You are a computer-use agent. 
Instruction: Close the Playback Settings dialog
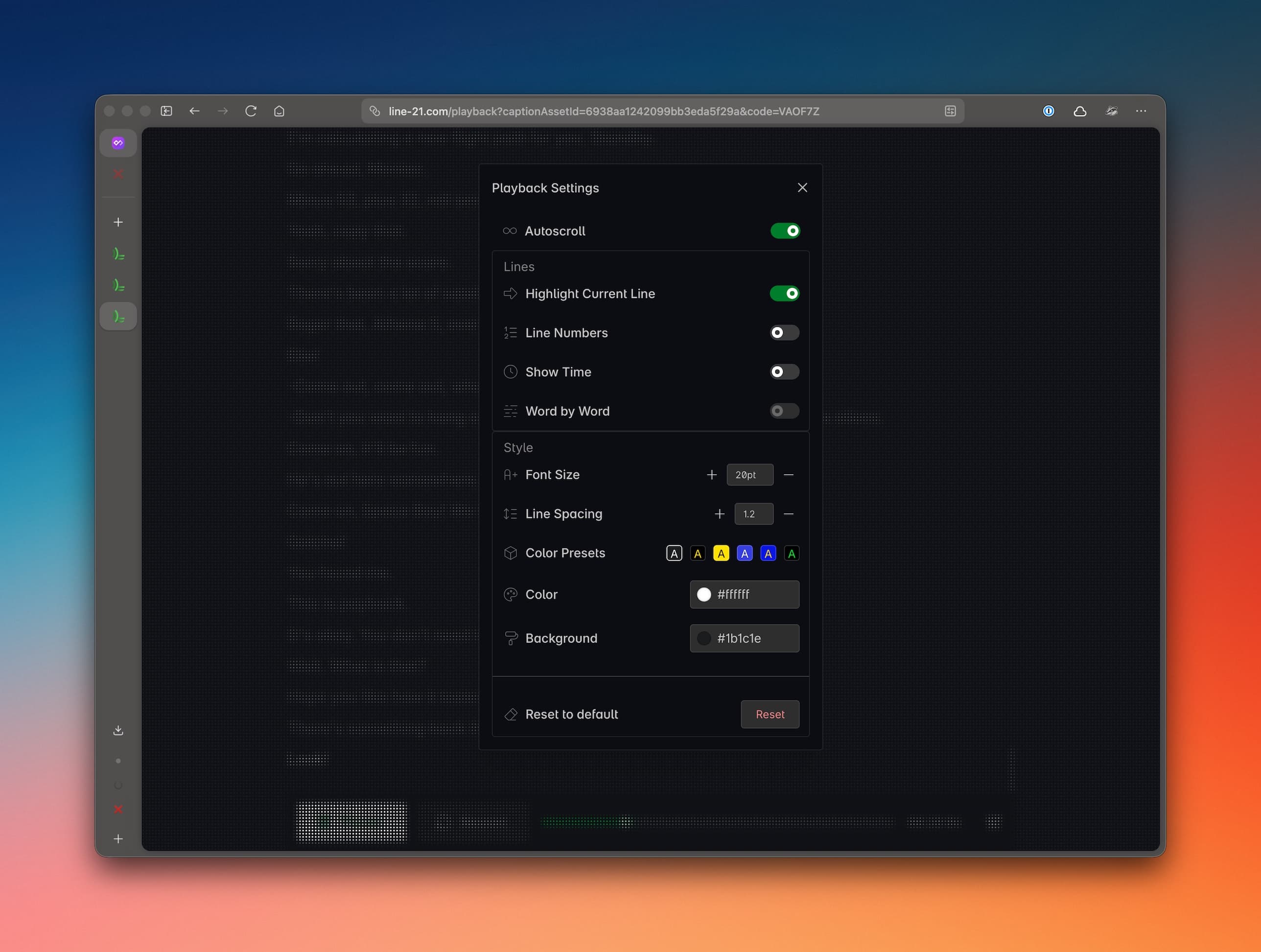[x=802, y=187]
